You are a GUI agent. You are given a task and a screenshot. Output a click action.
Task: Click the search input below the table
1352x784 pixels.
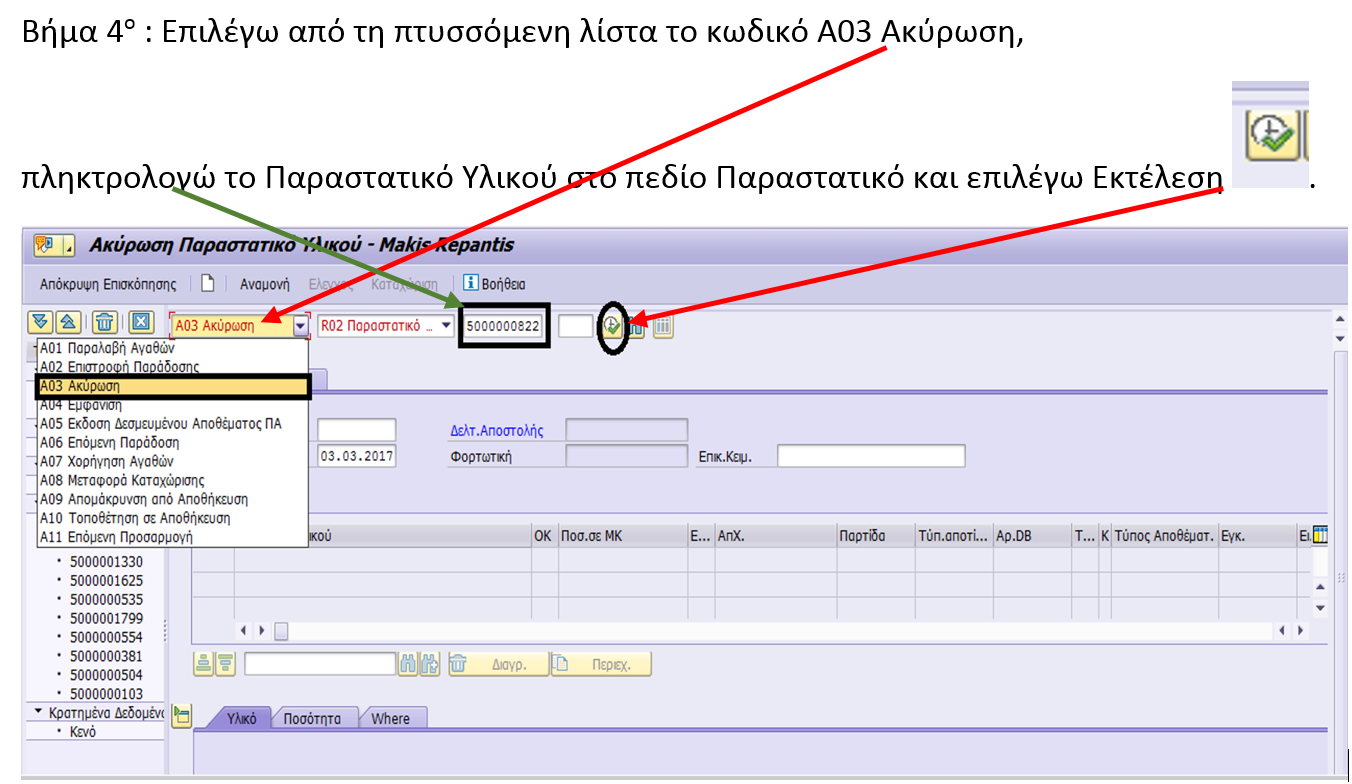pos(320,664)
